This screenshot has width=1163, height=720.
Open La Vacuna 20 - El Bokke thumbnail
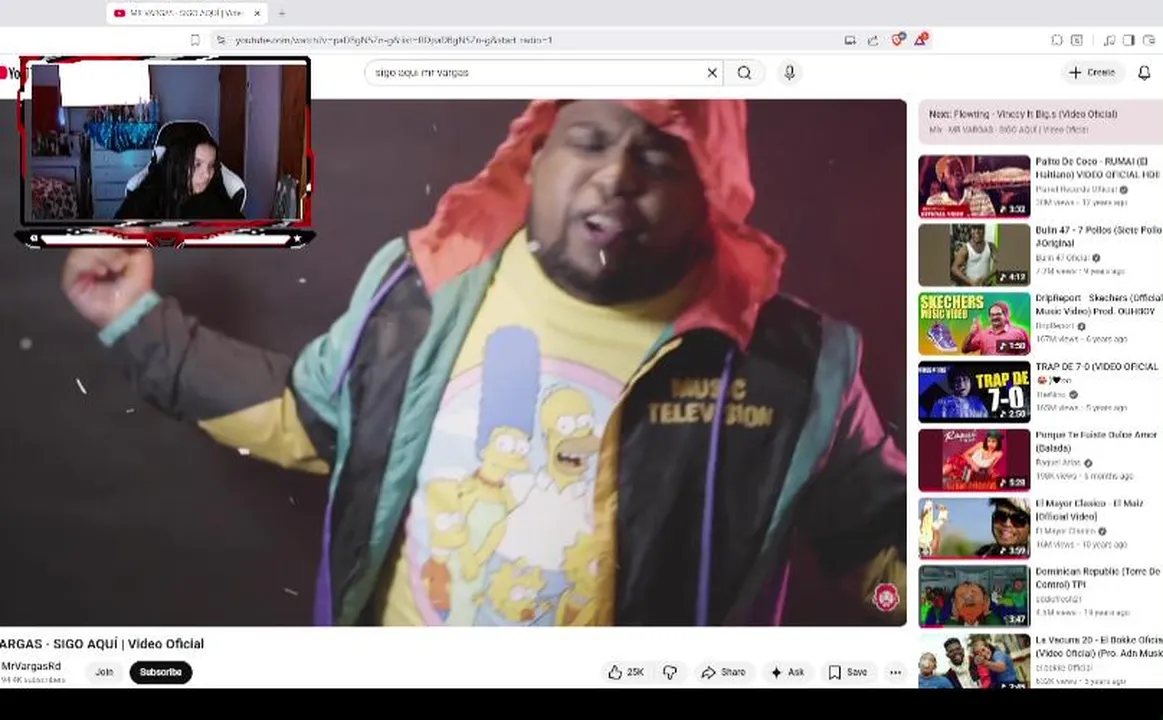(x=974, y=661)
